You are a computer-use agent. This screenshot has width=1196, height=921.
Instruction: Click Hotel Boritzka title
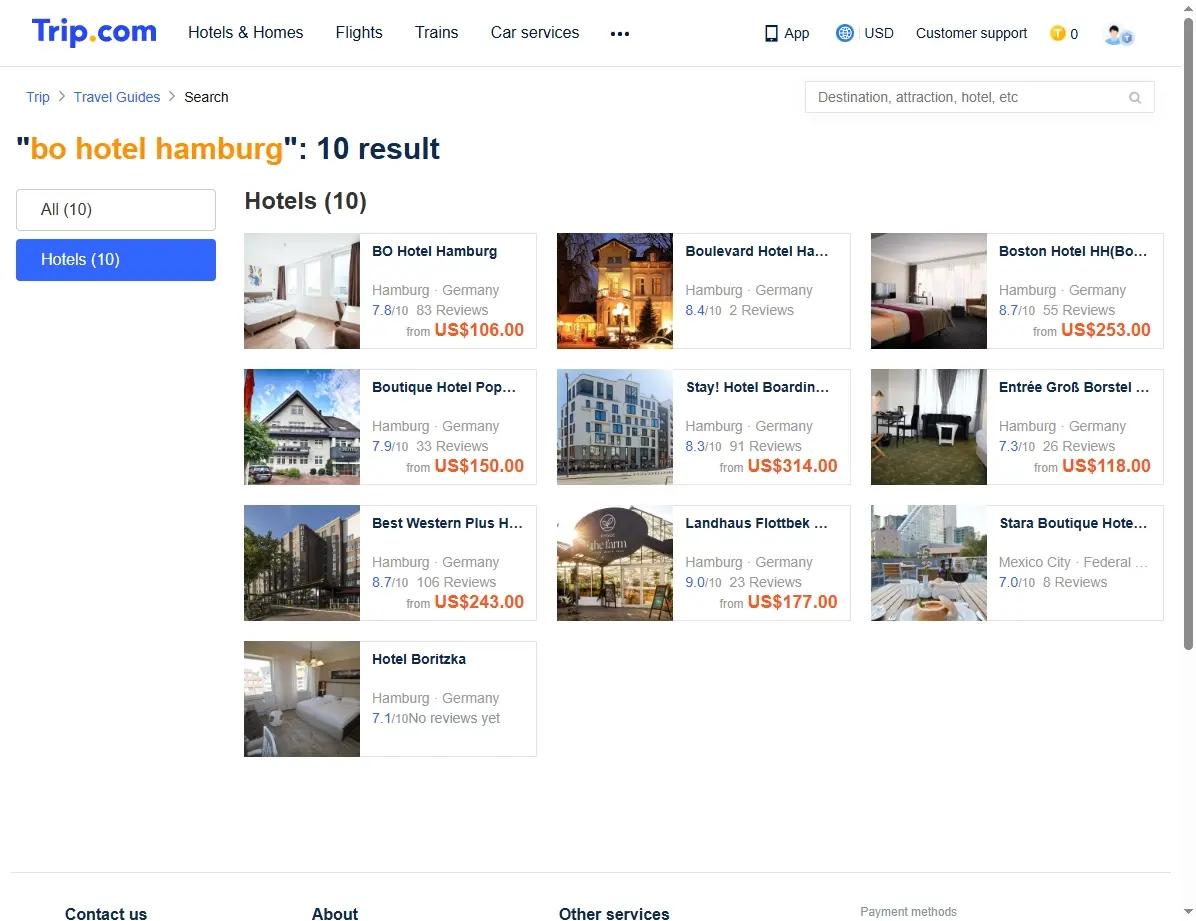pyautogui.click(x=419, y=659)
